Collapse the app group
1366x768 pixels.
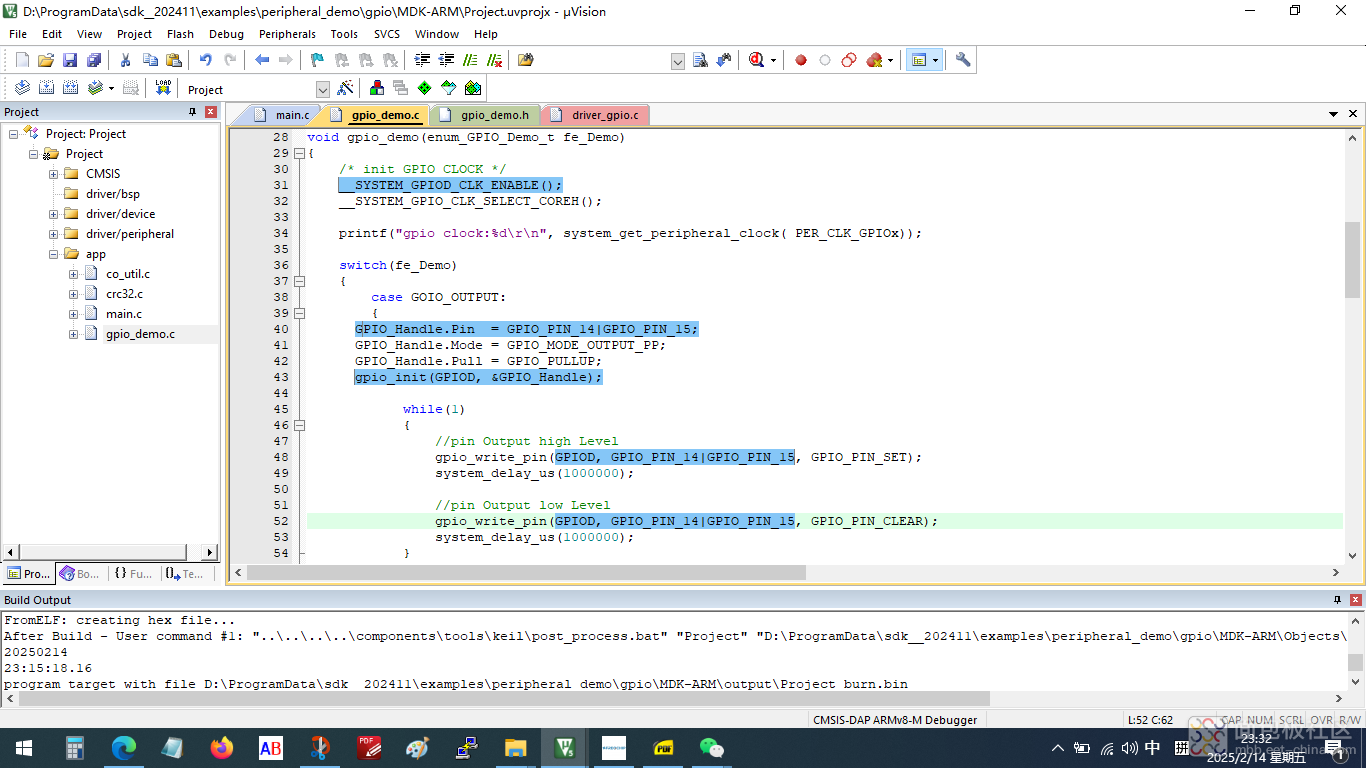[54, 254]
